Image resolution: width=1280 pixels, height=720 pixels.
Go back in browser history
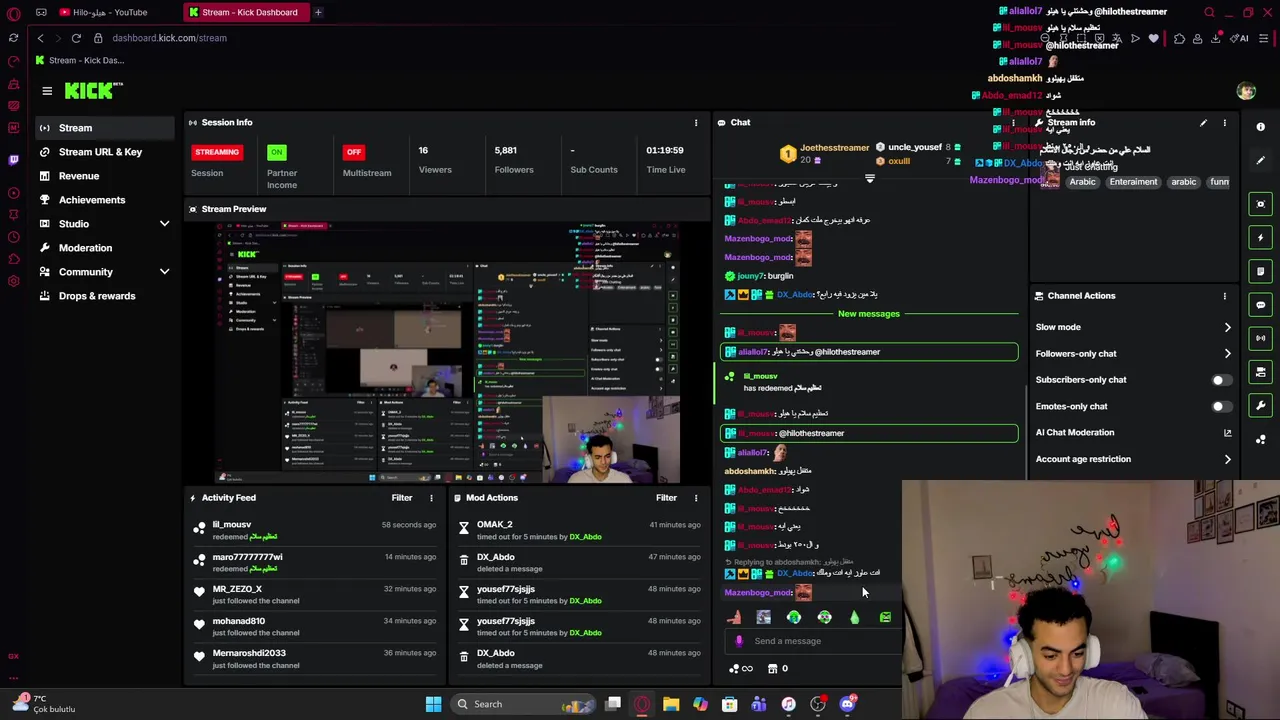coord(40,38)
